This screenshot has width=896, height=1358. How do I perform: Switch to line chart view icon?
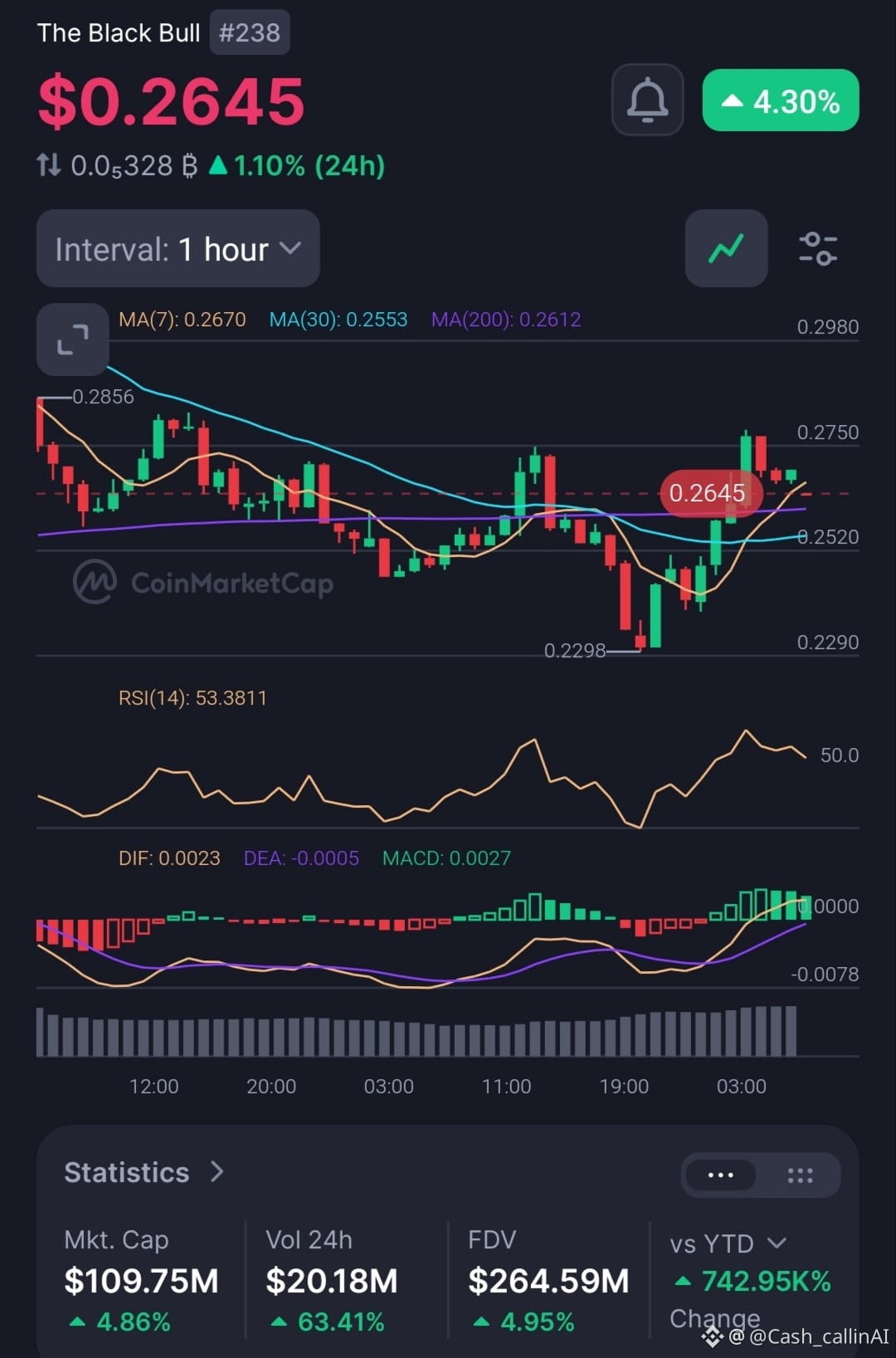coord(726,248)
